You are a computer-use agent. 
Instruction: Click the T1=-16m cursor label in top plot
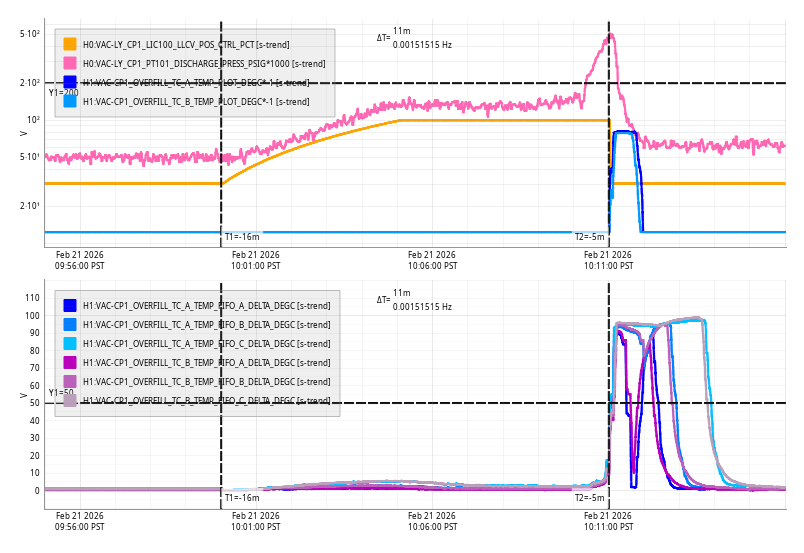click(x=242, y=237)
